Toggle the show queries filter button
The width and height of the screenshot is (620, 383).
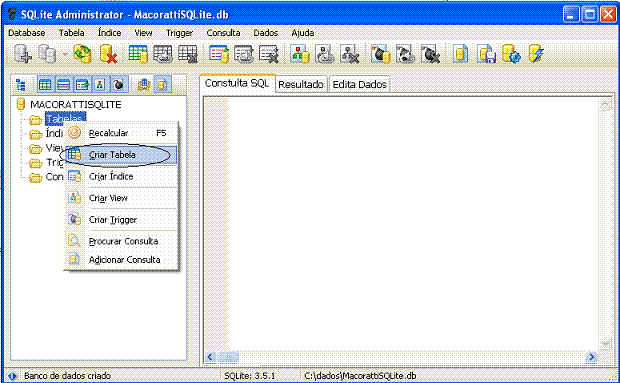(162, 85)
